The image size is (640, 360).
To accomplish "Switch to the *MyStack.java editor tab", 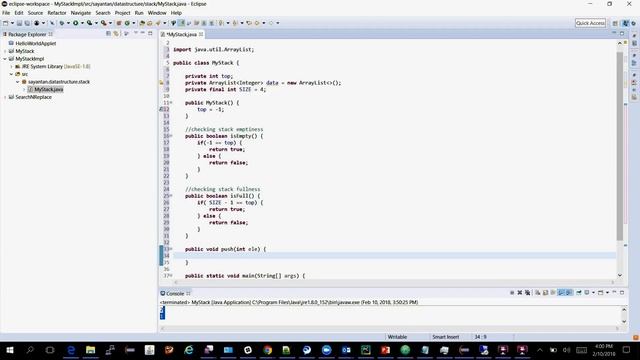I will (181, 34).
